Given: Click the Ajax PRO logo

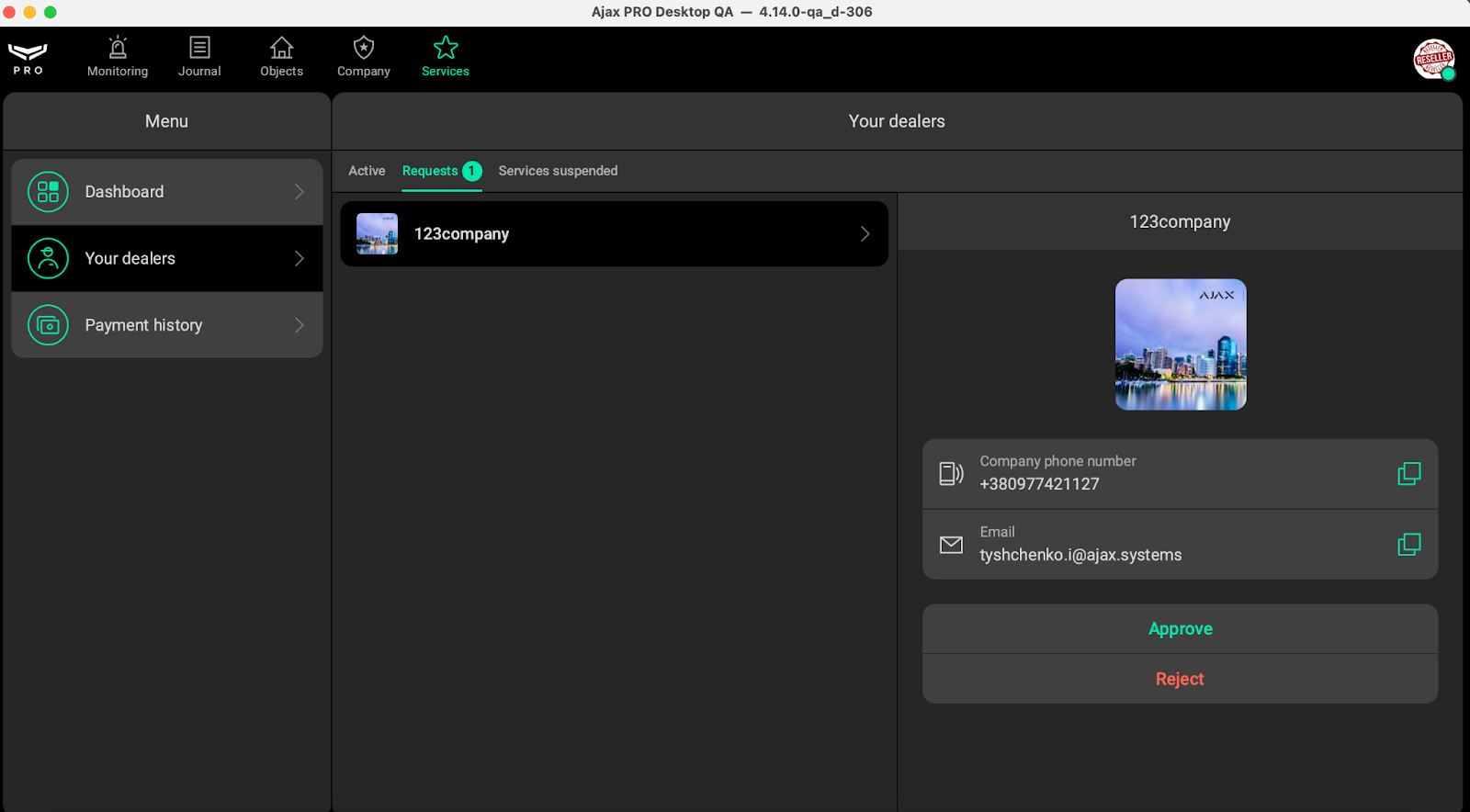Looking at the screenshot, I should coord(28,58).
